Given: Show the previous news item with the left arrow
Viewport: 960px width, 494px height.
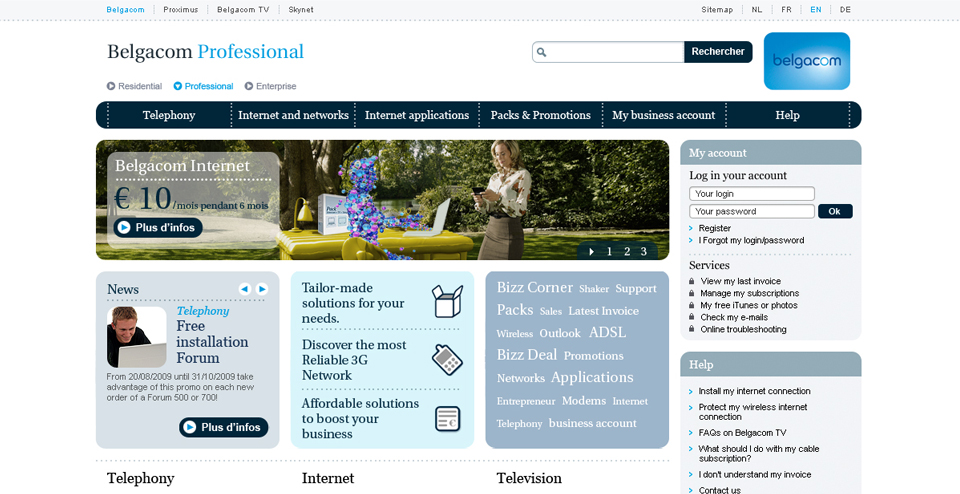Looking at the screenshot, I should pyautogui.click(x=245, y=289).
